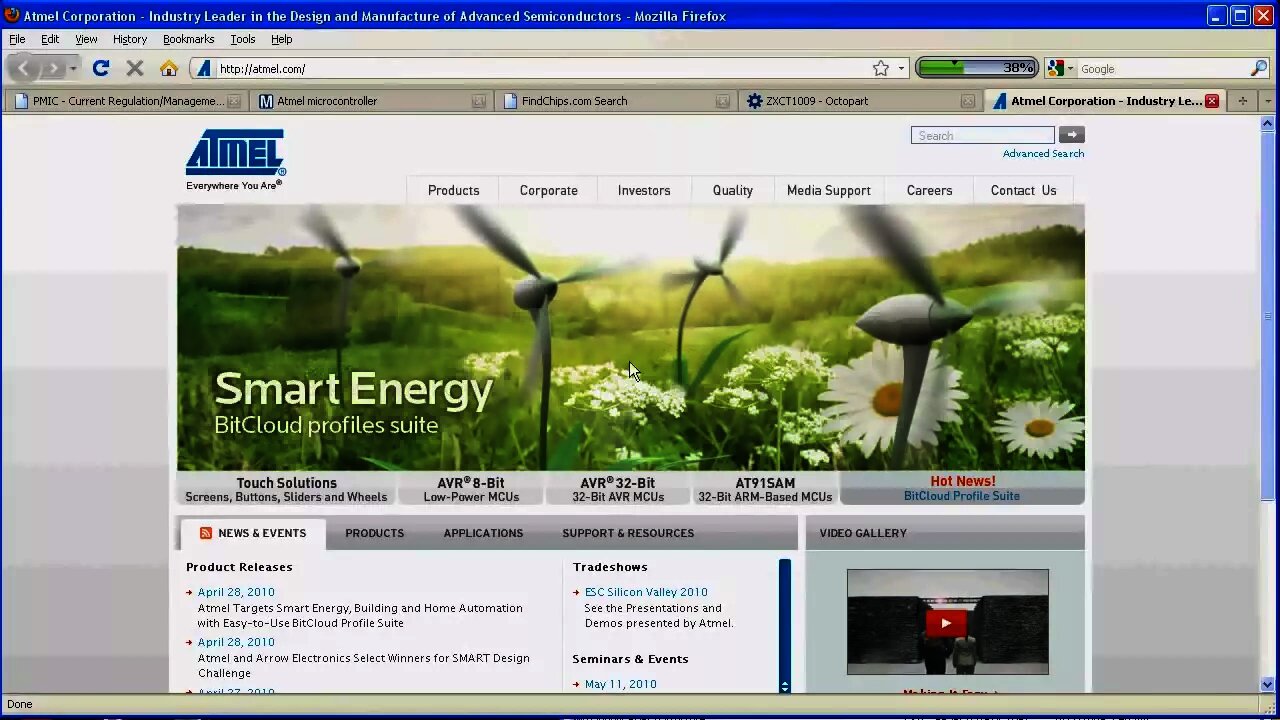The height and width of the screenshot is (720, 1280).
Task: Open the Bookmarks menu
Action: [x=188, y=39]
